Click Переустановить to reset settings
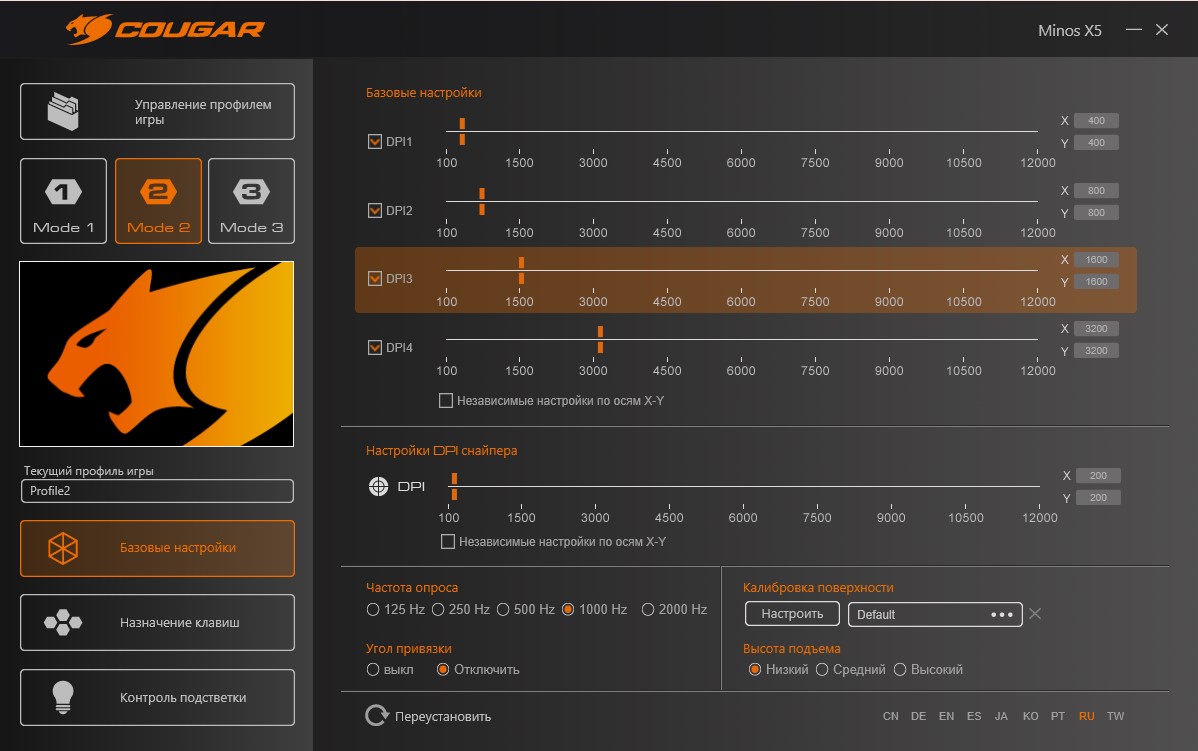The image size is (1198, 751). [442, 717]
